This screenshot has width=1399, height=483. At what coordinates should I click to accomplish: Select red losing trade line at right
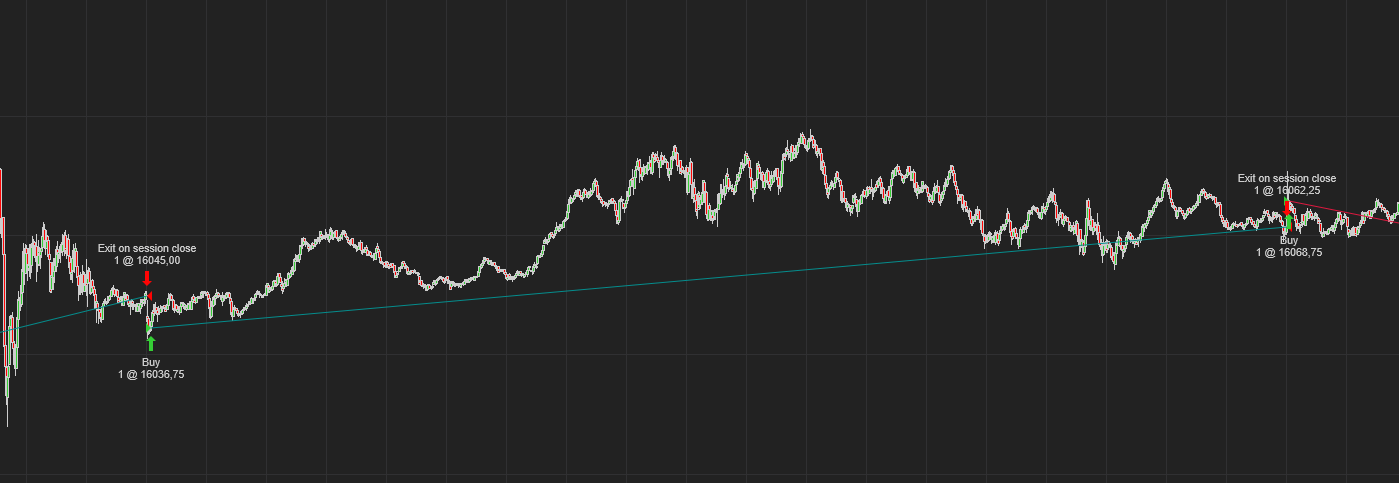click(x=1340, y=212)
